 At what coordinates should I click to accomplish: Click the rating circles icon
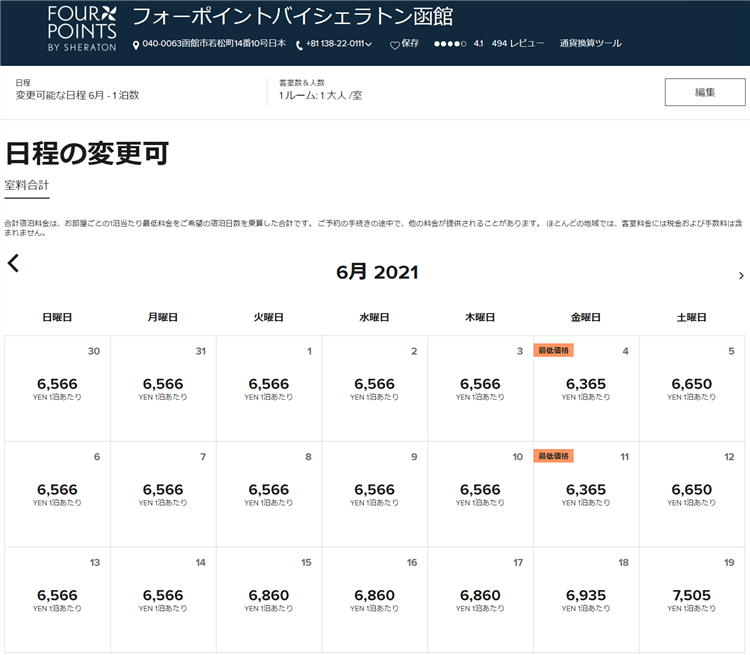(x=449, y=44)
